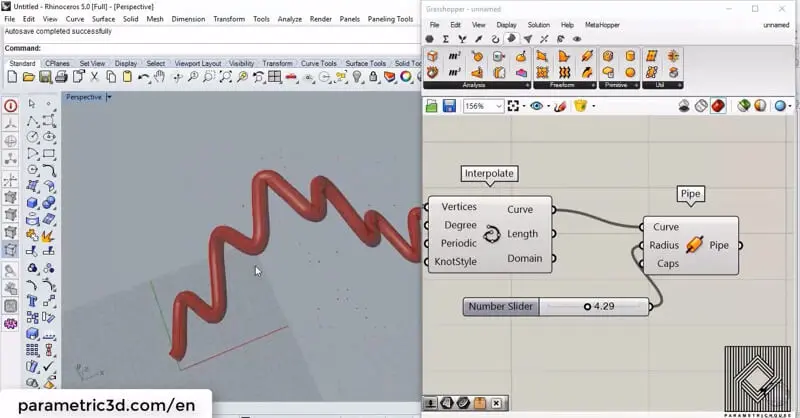
Task: Click the MetaHopper menu item
Action: 602,25
